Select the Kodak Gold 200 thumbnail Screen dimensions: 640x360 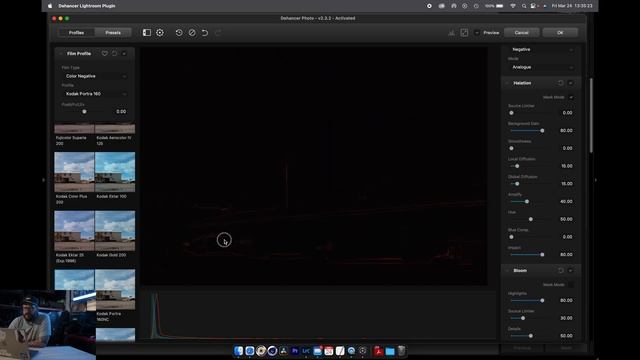tap(115, 231)
